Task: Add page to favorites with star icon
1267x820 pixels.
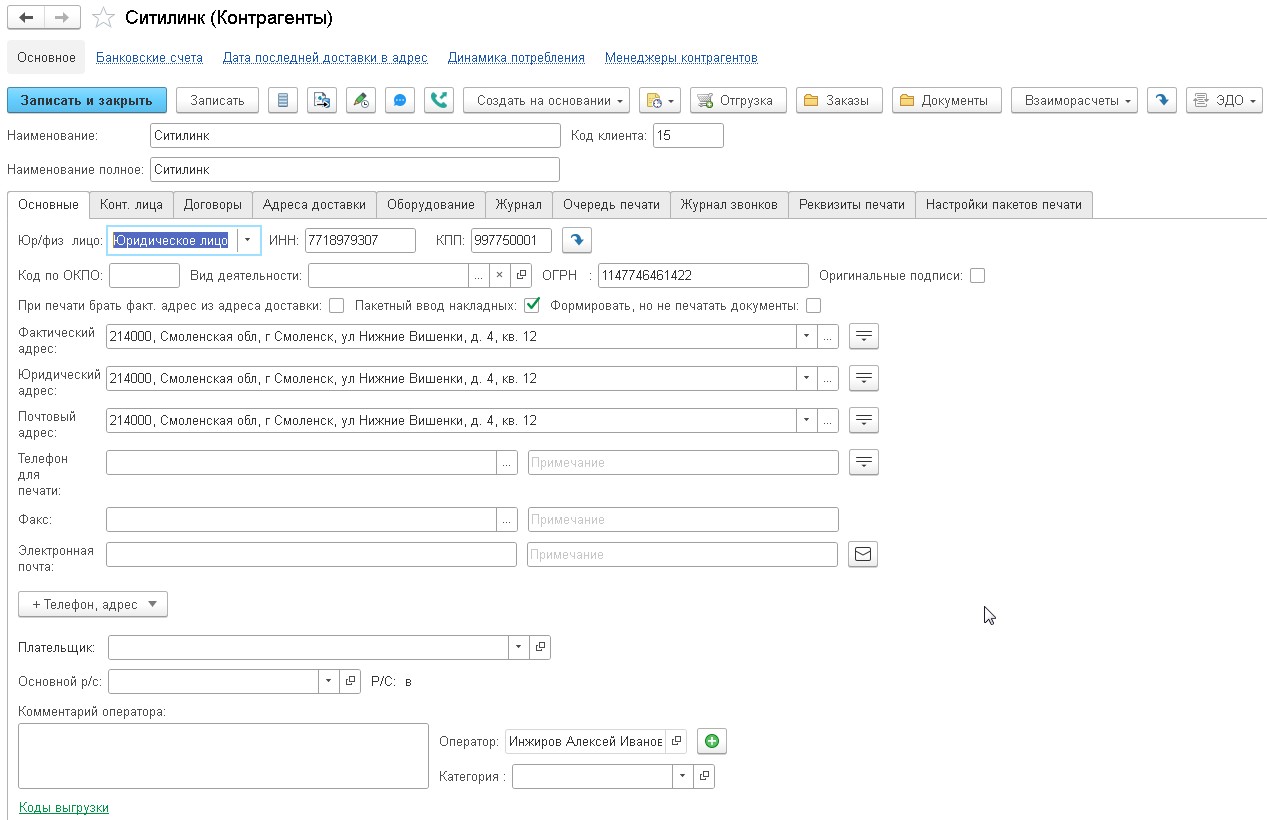Action: (102, 19)
